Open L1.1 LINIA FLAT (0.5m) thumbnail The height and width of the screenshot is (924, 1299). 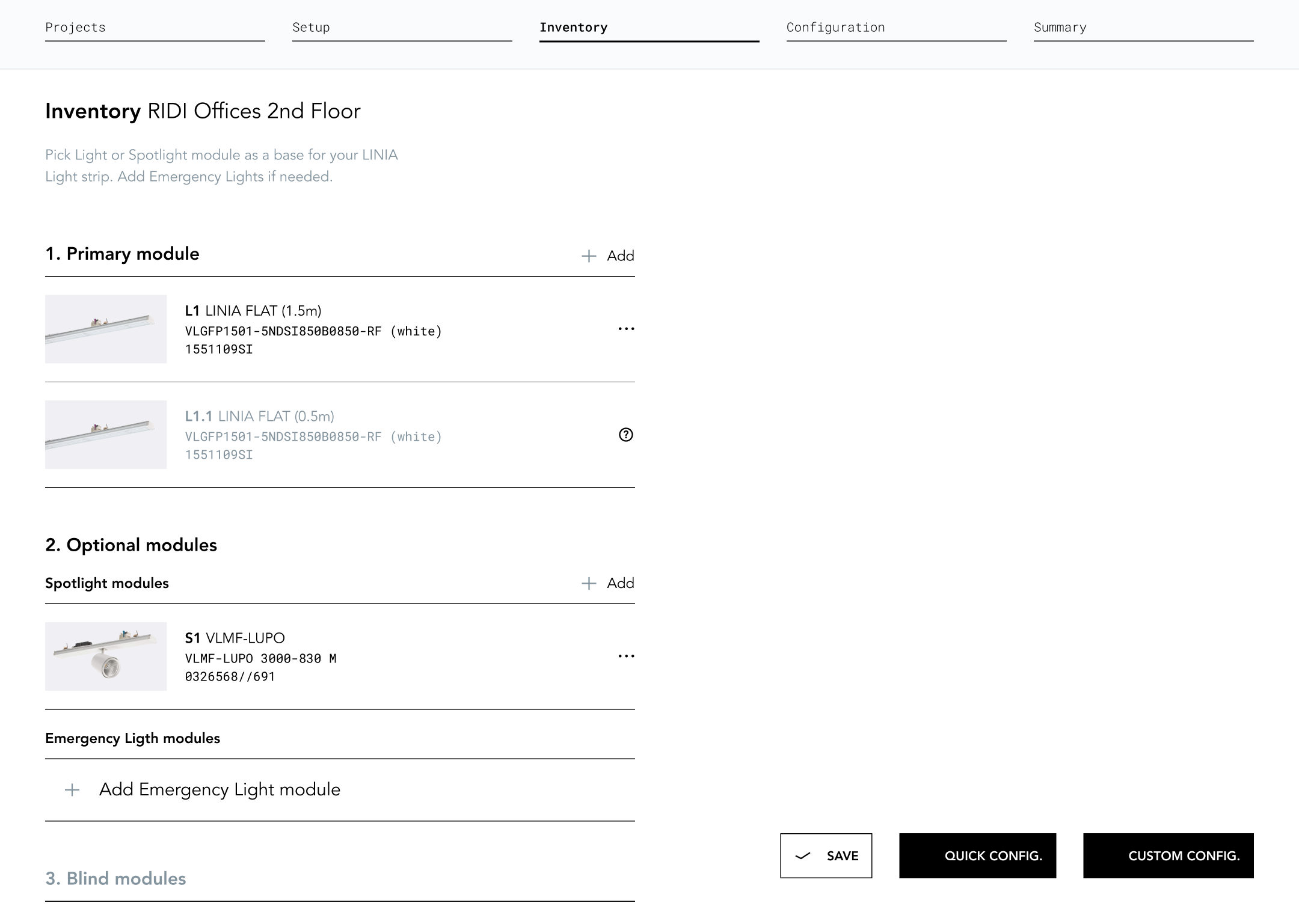pos(106,435)
